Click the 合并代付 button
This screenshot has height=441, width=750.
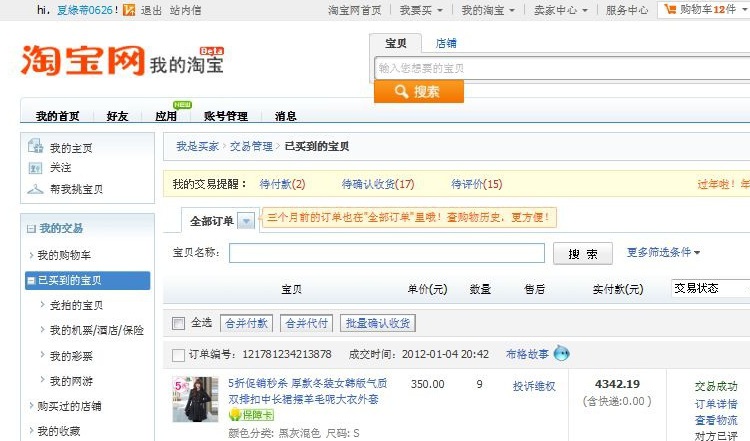(x=307, y=323)
